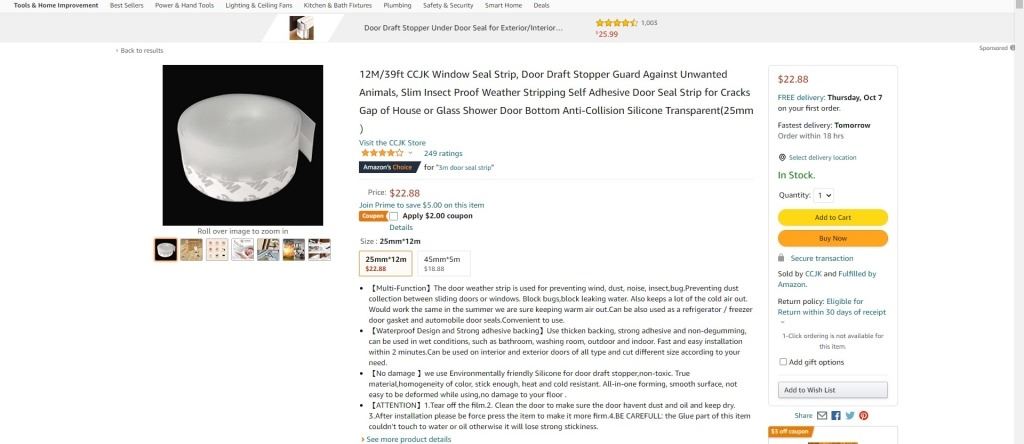Image resolution: width=1024 pixels, height=444 pixels.
Task: Open the 249 ratings link
Action: pyautogui.click(x=443, y=153)
